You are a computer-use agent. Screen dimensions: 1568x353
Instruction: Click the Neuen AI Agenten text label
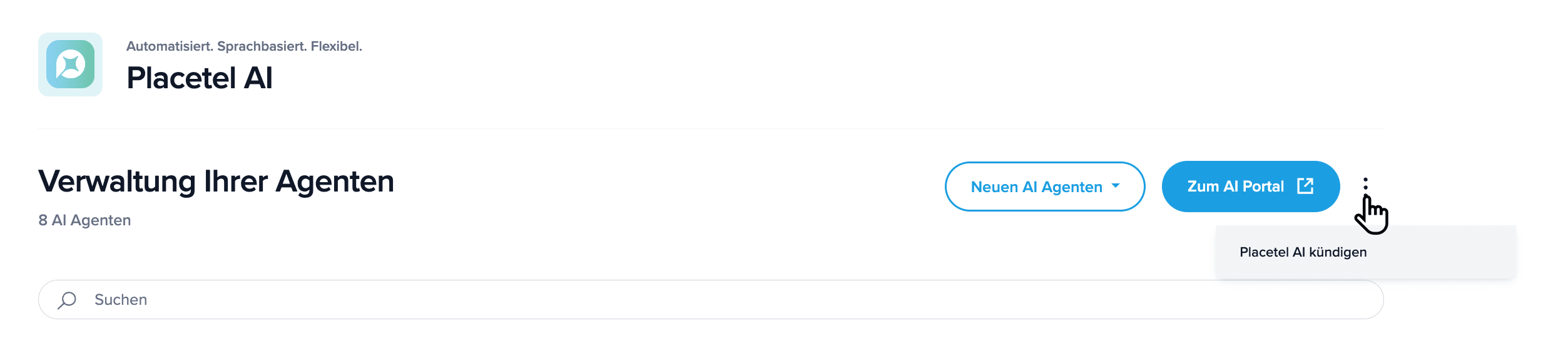tap(1036, 187)
